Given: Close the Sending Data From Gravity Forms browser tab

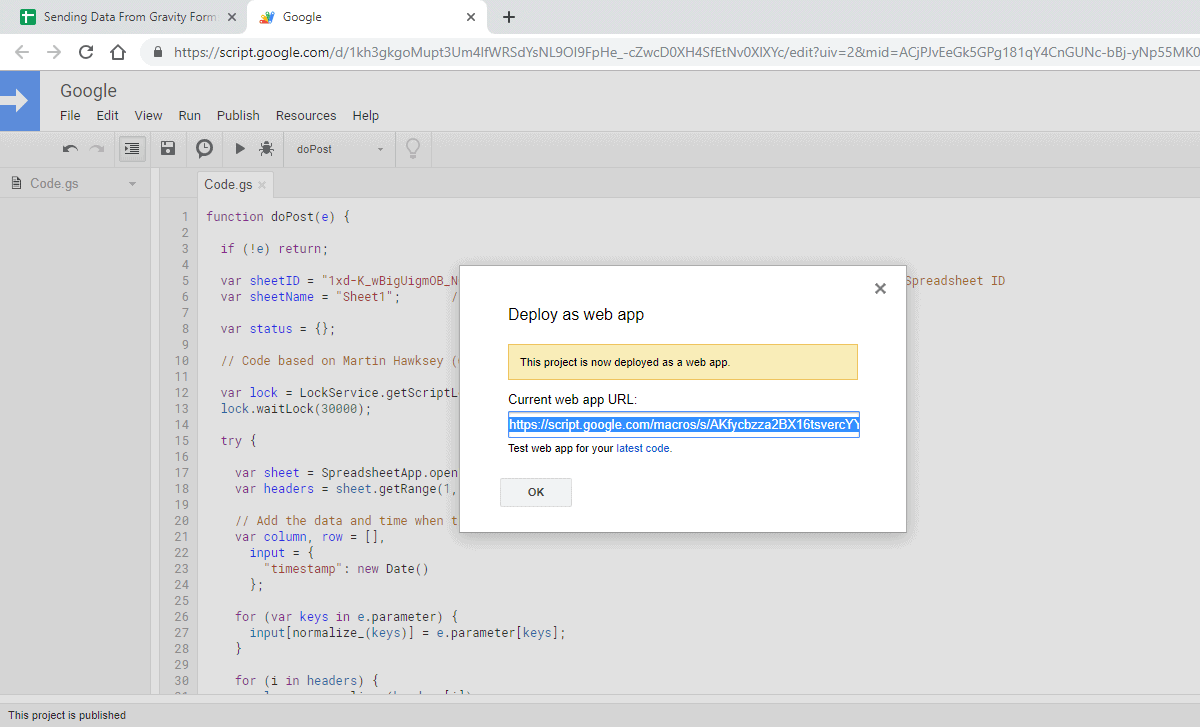Looking at the screenshot, I should 230,17.
